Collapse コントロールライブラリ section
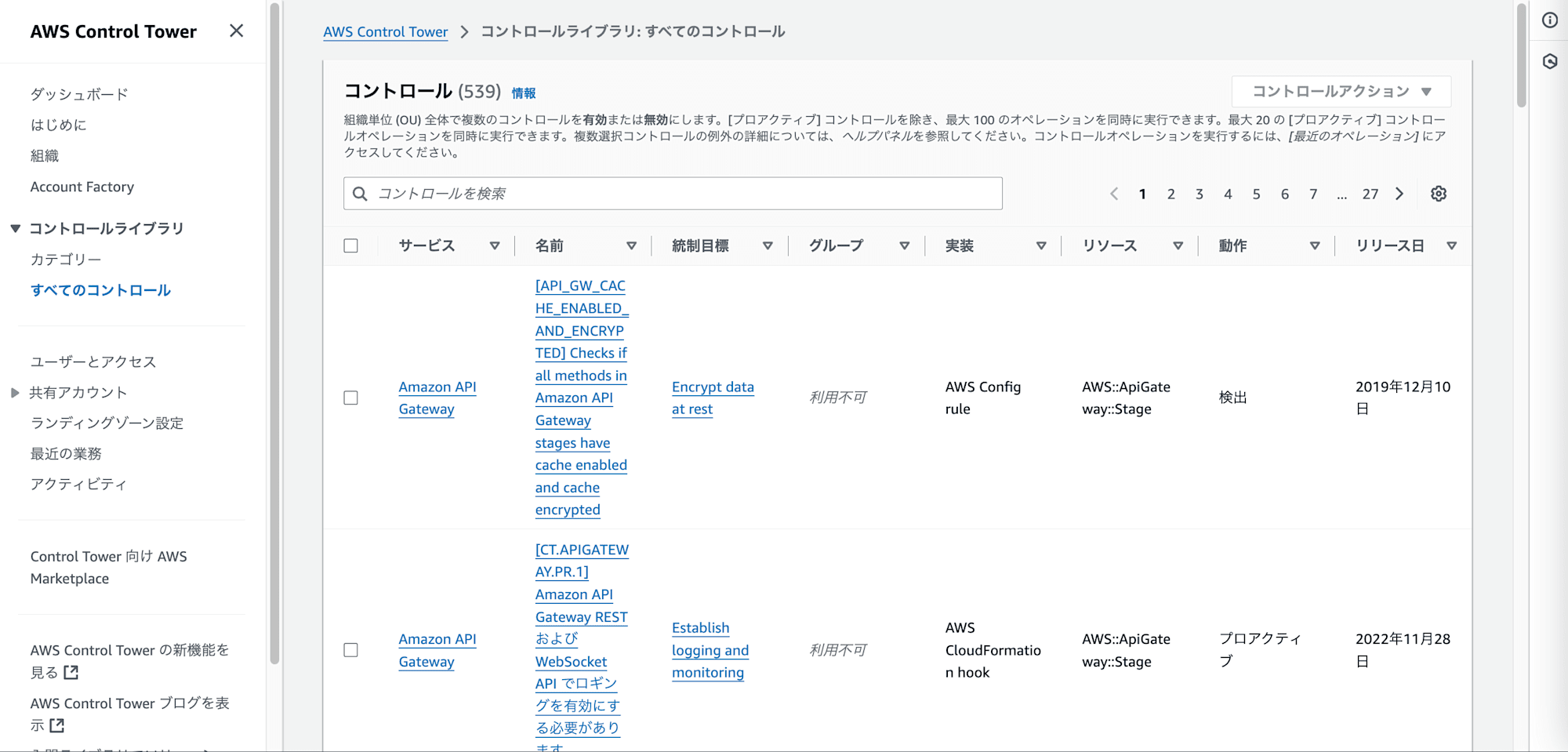The height and width of the screenshot is (752, 1568). 15,228
